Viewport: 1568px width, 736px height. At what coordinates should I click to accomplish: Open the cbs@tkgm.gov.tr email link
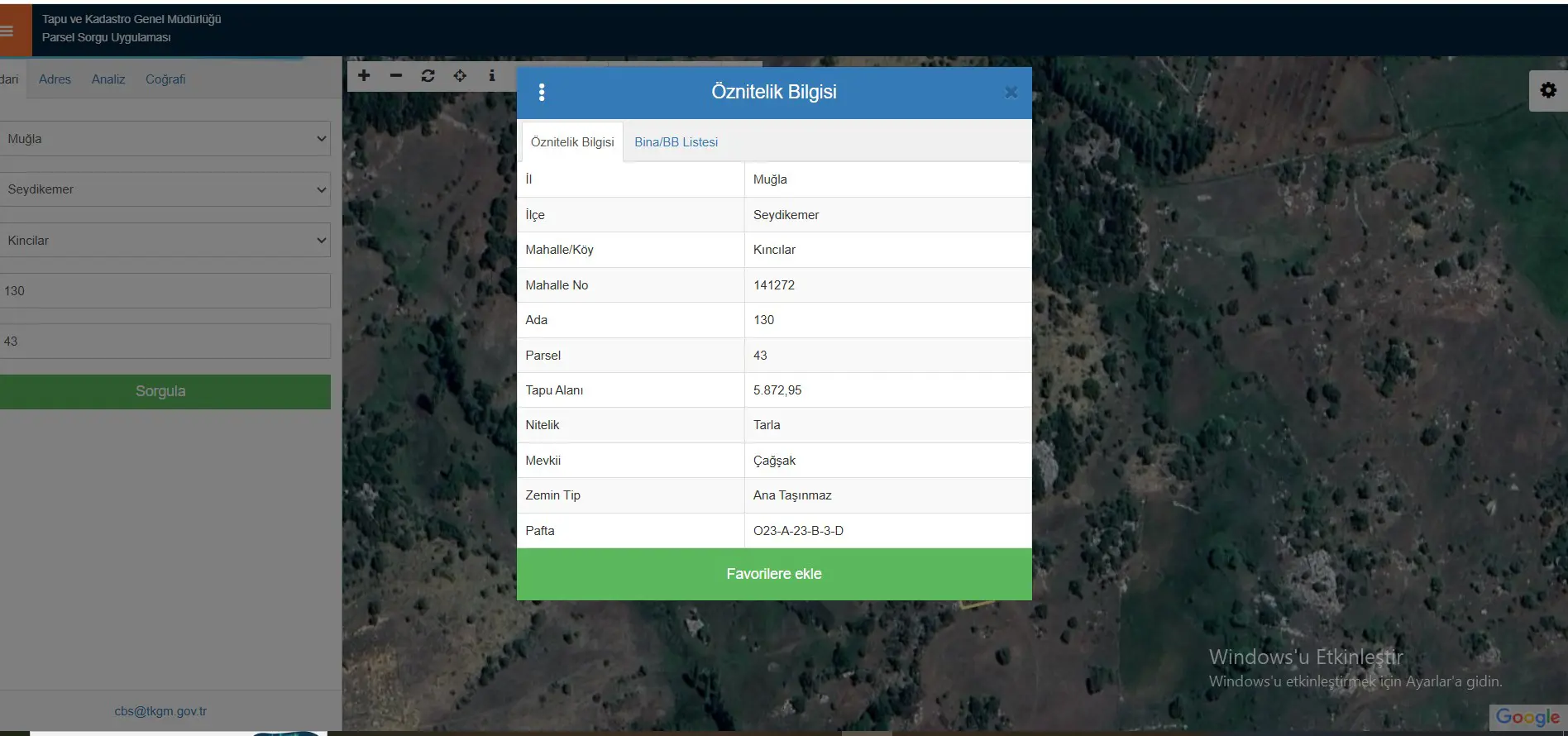pos(160,711)
